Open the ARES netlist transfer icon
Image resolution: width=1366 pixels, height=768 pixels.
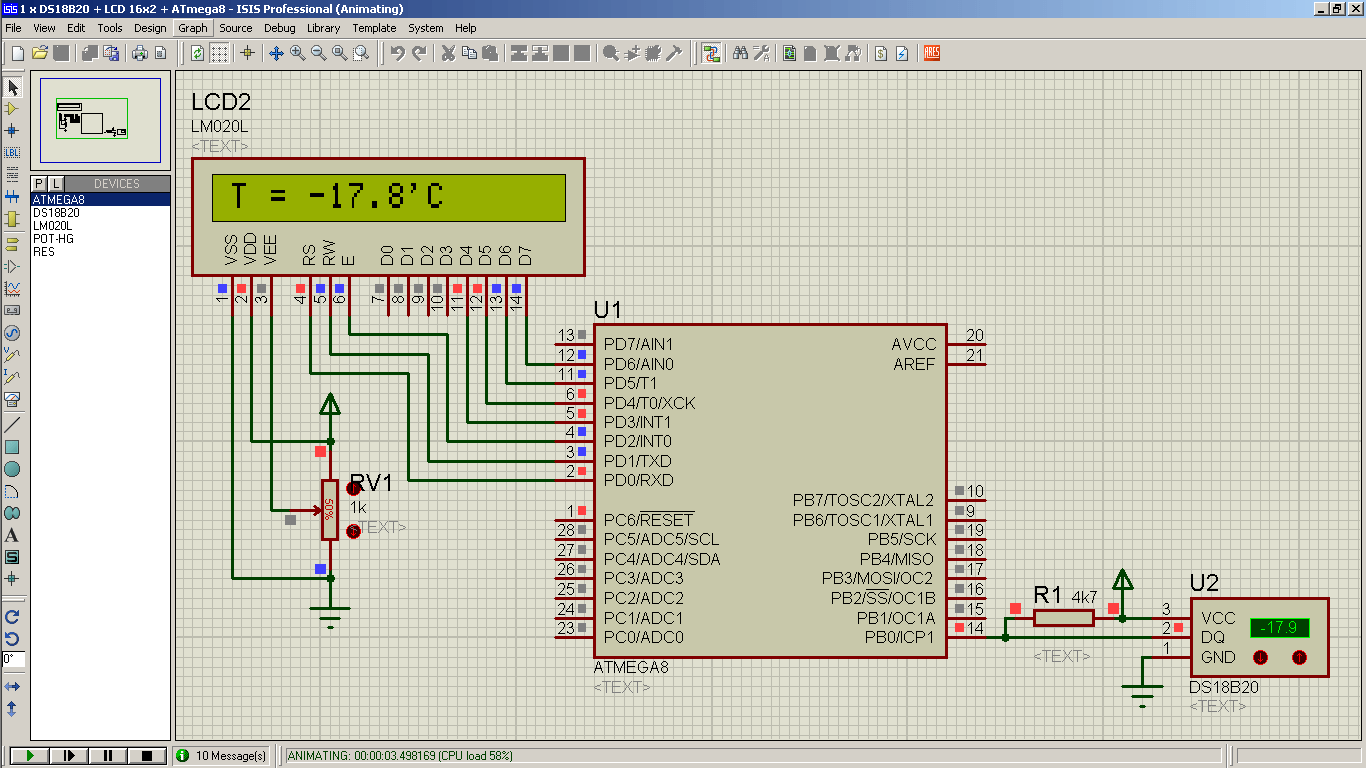(932, 53)
